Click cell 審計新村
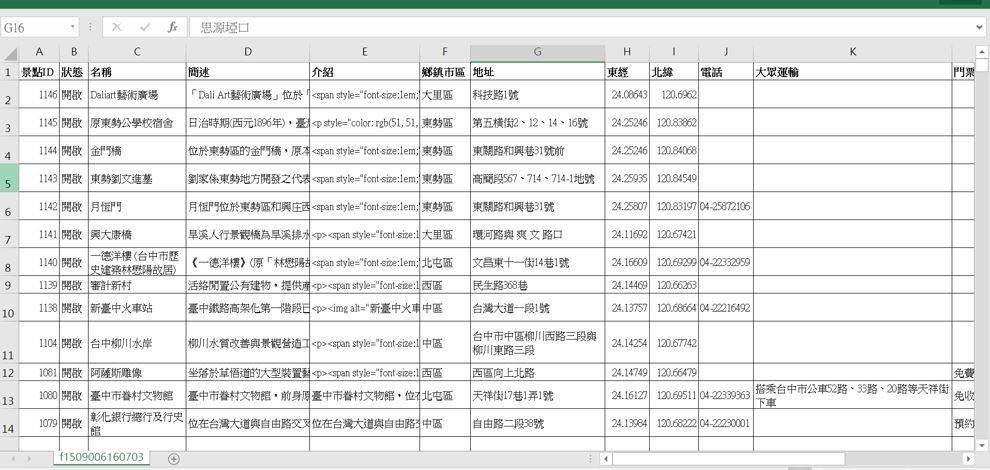This screenshot has width=990, height=470. [137, 285]
